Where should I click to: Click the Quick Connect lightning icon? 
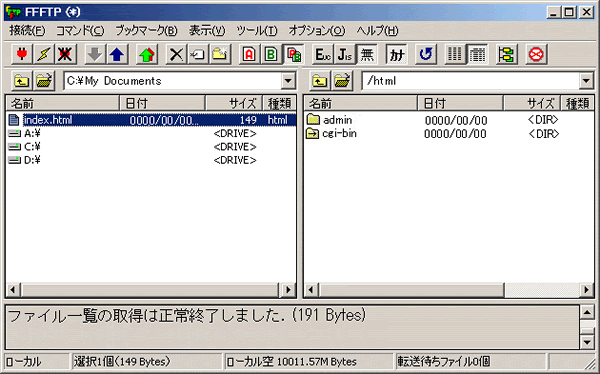[x=44, y=54]
